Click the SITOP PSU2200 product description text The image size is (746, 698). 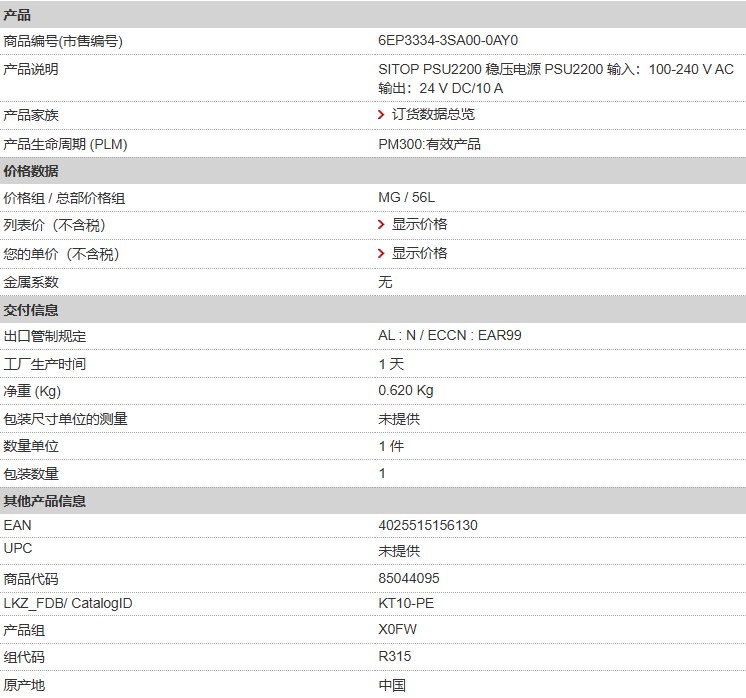555,69
